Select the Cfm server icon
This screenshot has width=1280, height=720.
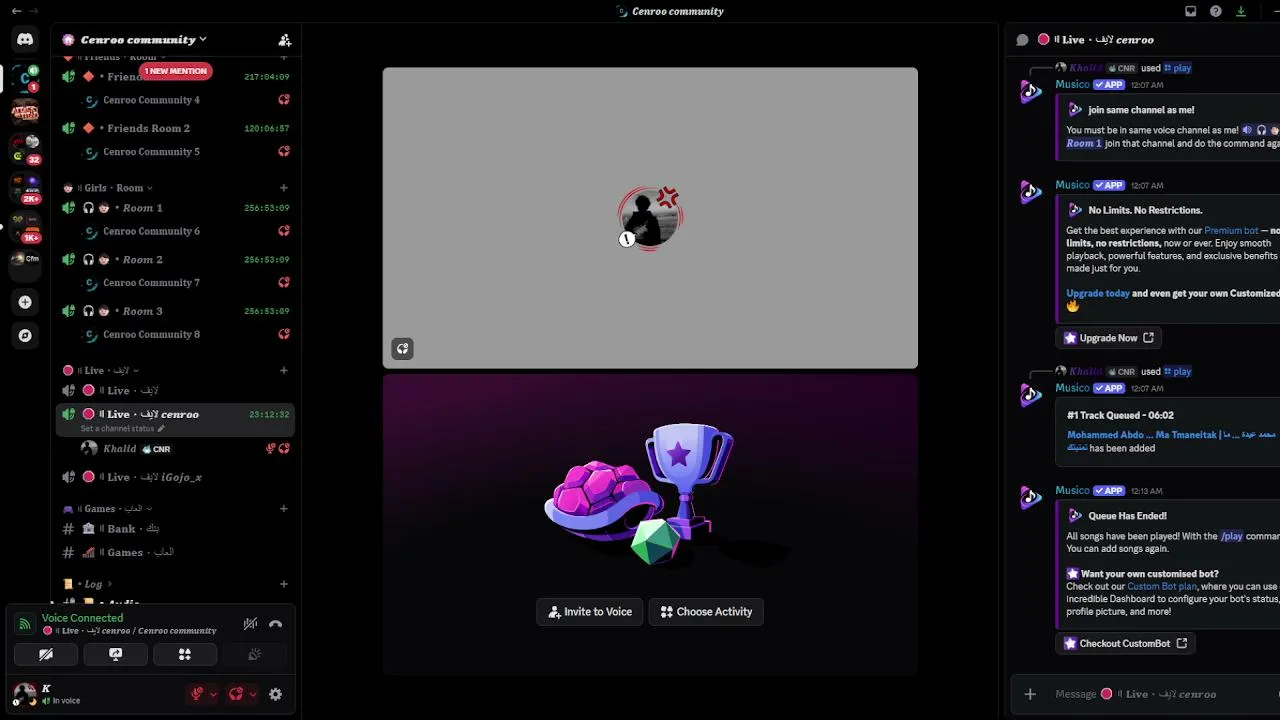(x=25, y=260)
